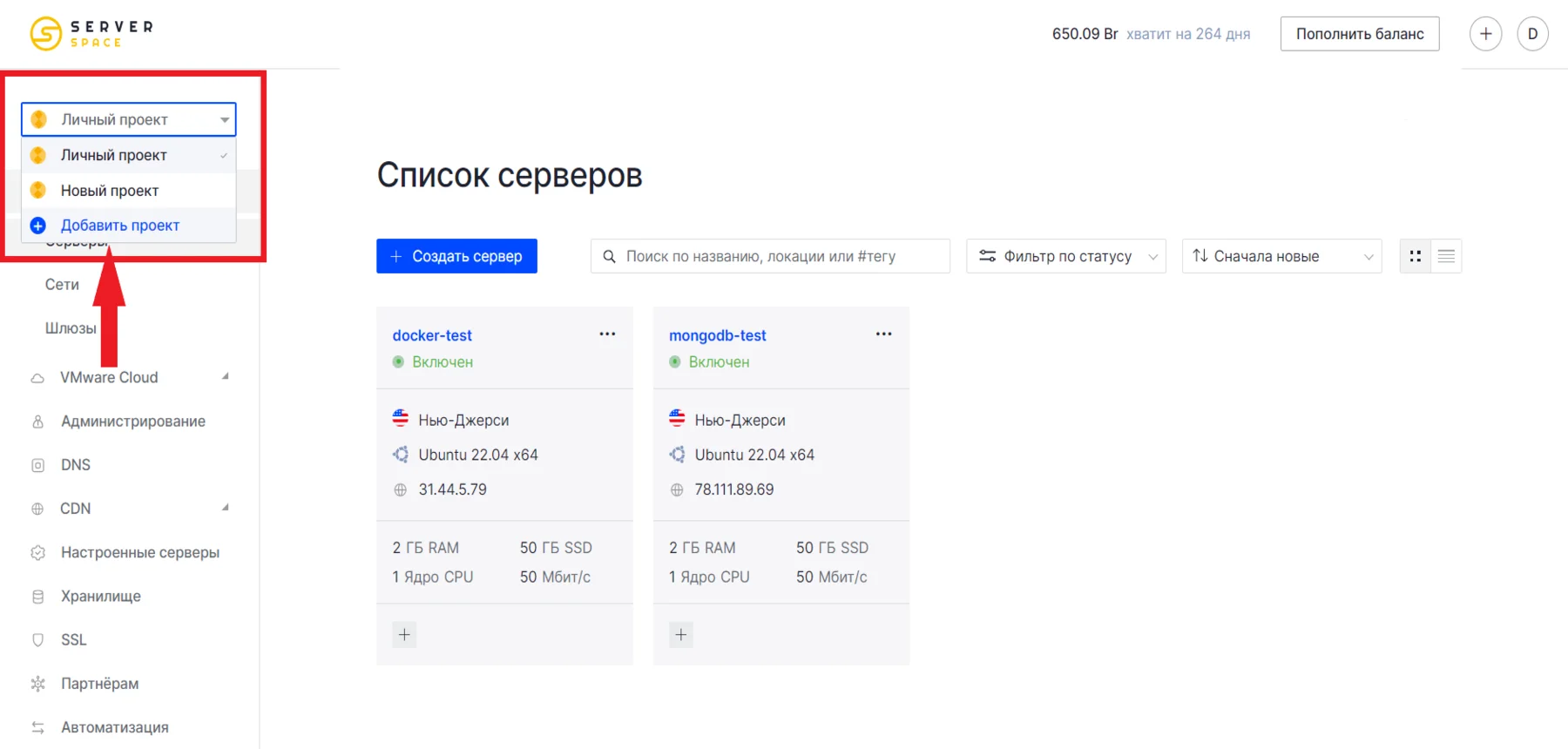Click the CDN globe icon
The height and width of the screenshot is (749, 1568).
(37, 509)
